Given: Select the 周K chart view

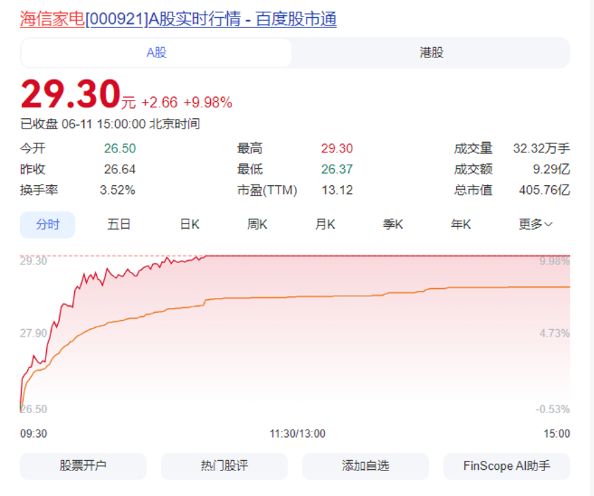Looking at the screenshot, I should 257,225.
